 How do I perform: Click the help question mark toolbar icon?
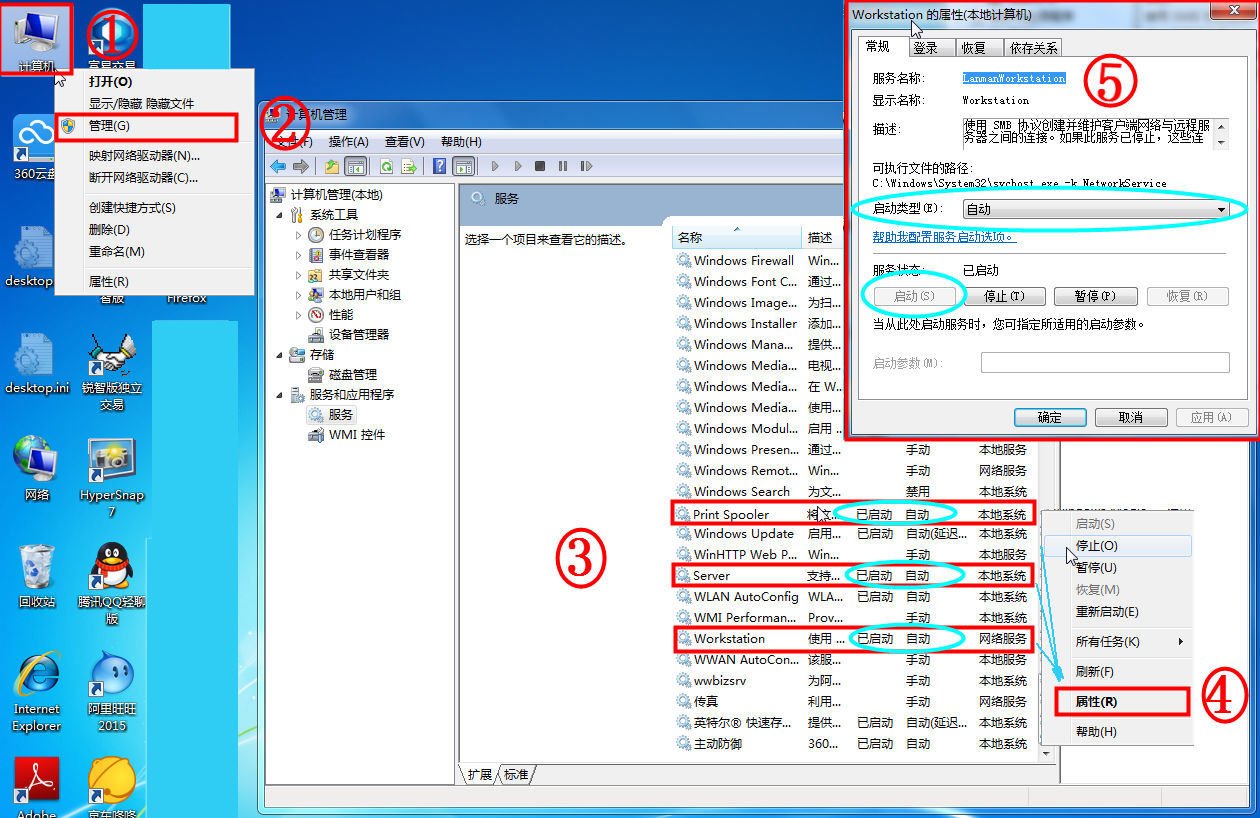coord(437,167)
